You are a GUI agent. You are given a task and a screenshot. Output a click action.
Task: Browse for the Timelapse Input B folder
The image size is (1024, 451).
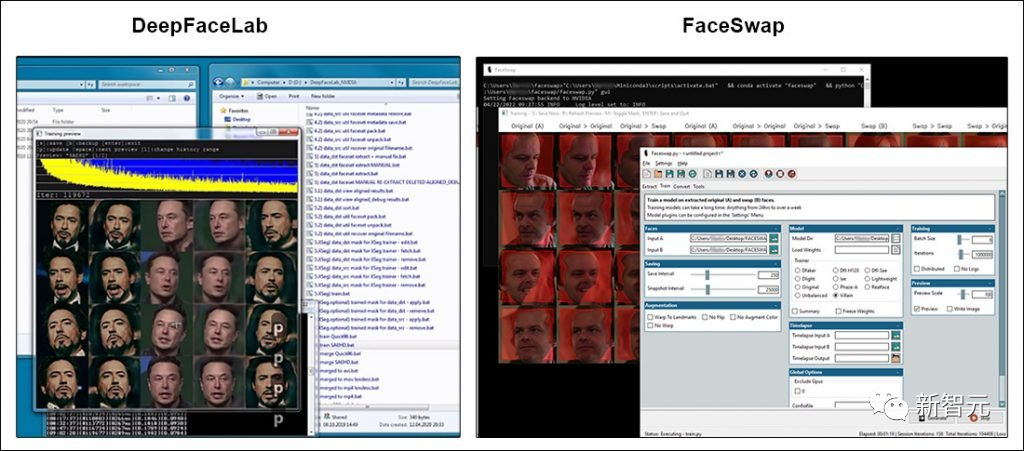(x=896, y=347)
